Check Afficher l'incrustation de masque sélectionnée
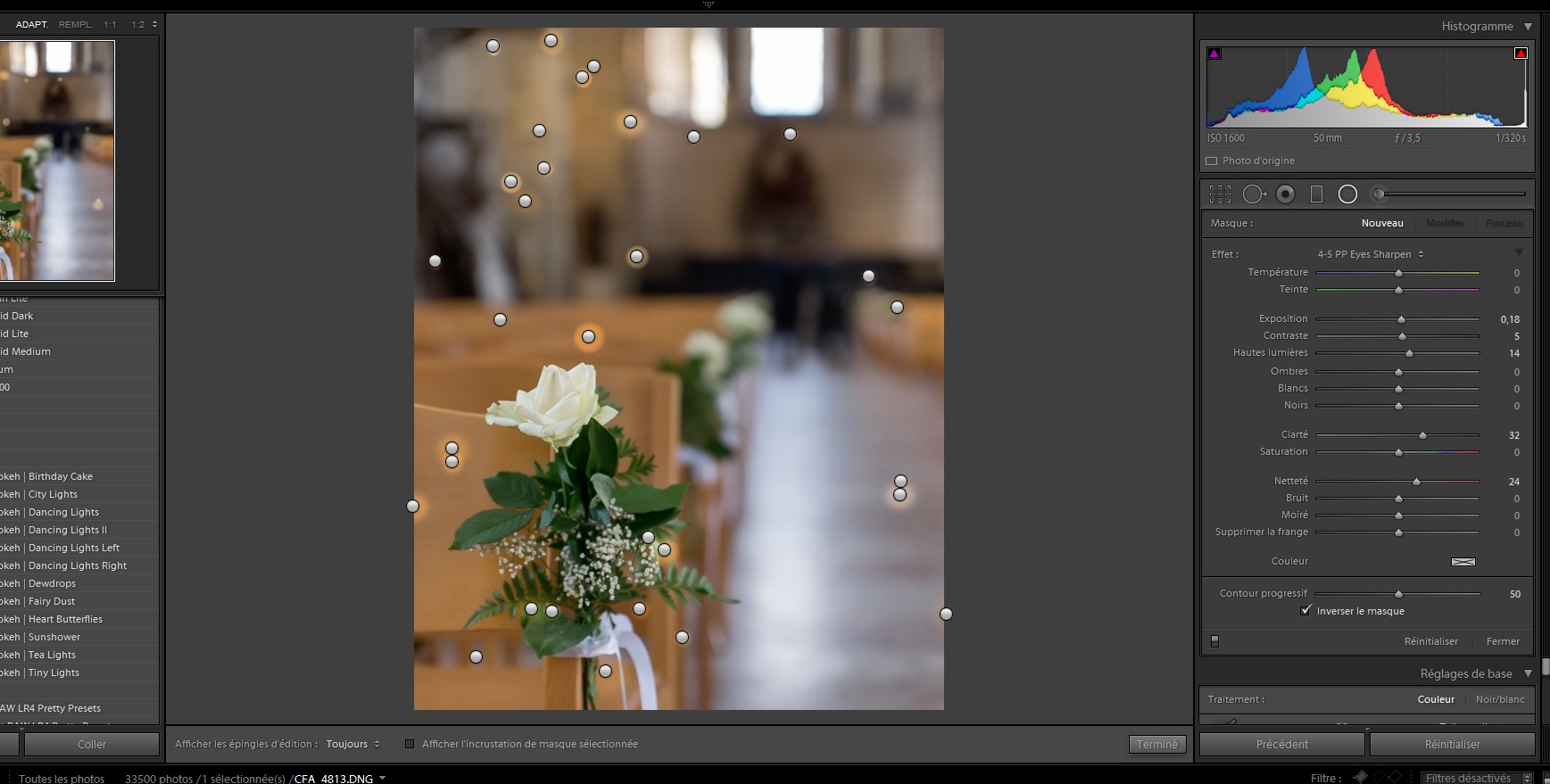Screen dimensions: 1550x784 tap(410, 744)
